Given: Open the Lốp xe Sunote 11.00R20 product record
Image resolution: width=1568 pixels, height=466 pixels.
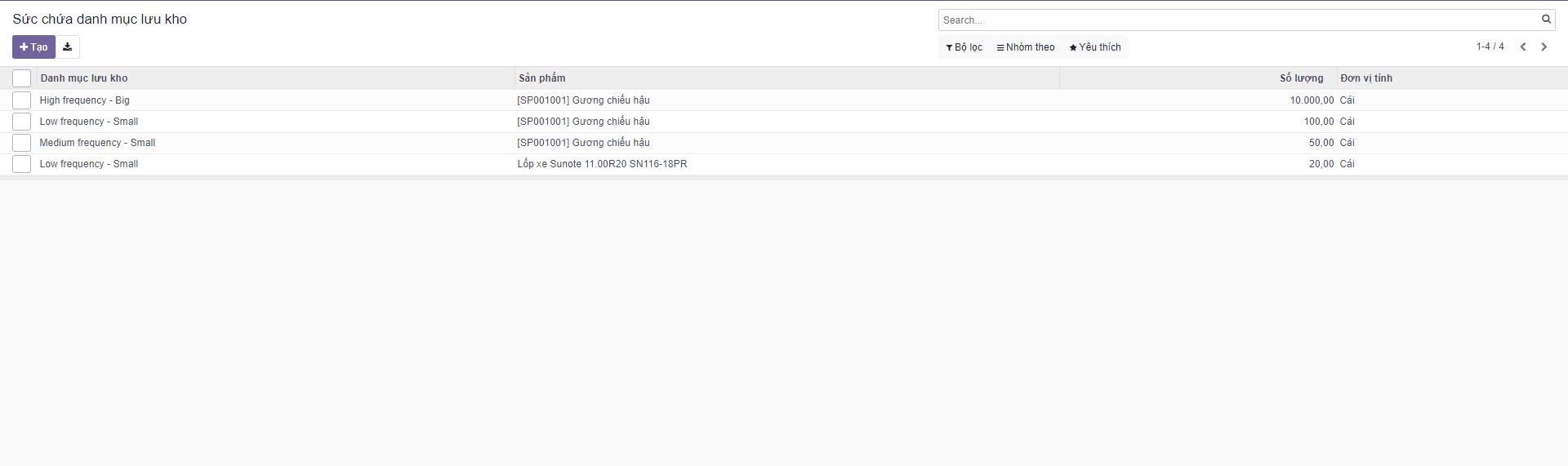Looking at the screenshot, I should (602, 164).
